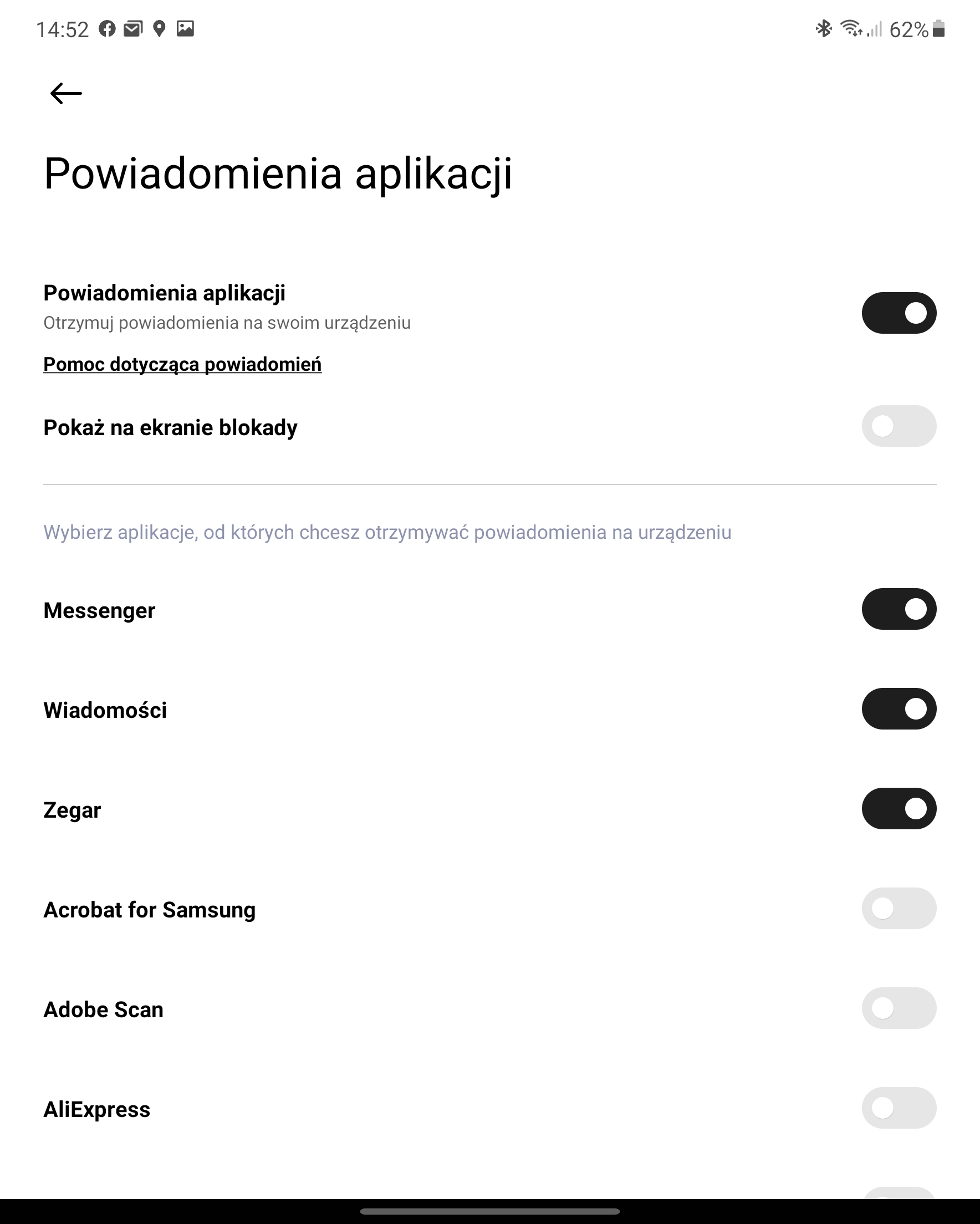Tap the location pin status icon
This screenshot has height=1224, width=980.
point(160,28)
